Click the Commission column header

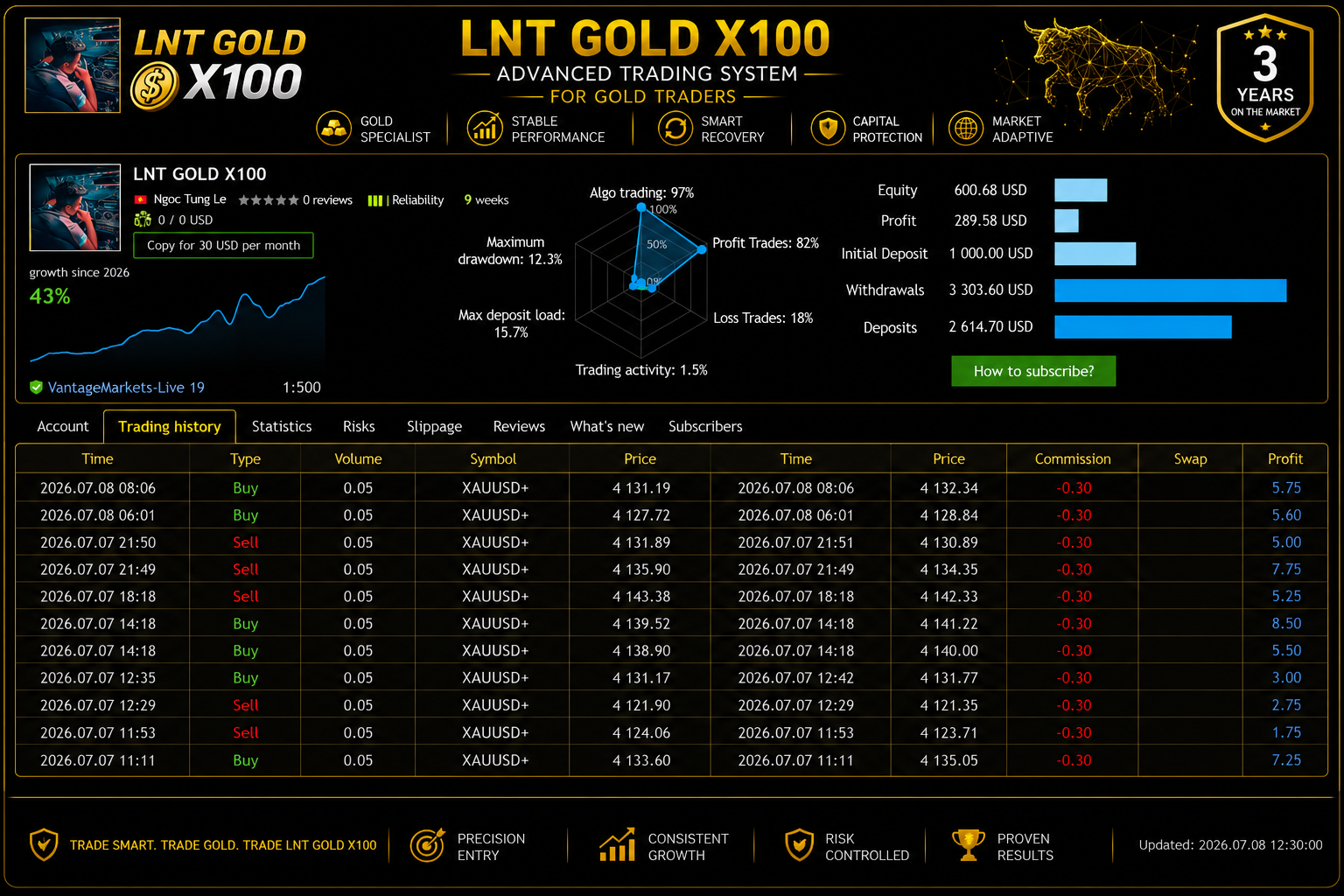1073,458
